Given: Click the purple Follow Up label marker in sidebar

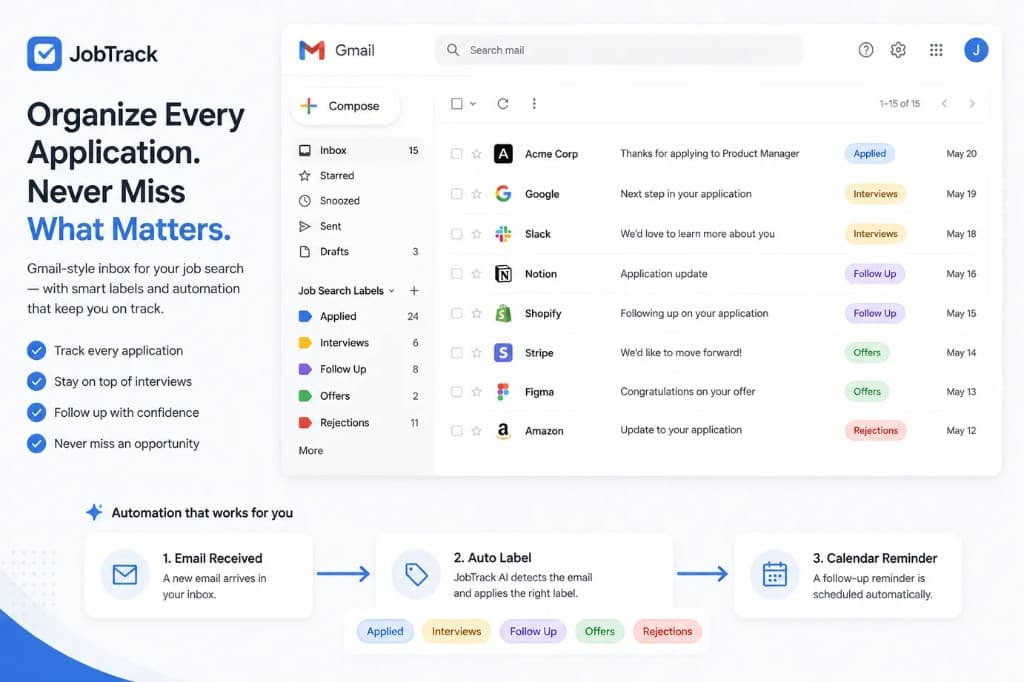Looking at the screenshot, I should [x=305, y=369].
